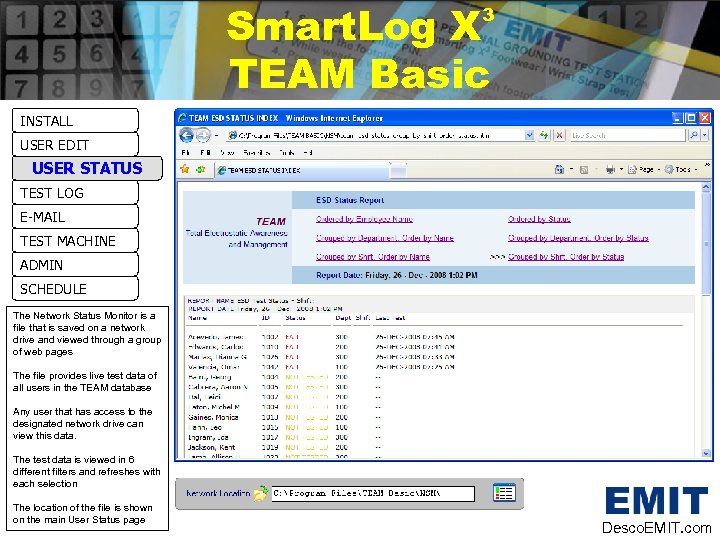720x540 pixels.
Task: Click the Add to Favorites icon
Action: (x=201, y=169)
